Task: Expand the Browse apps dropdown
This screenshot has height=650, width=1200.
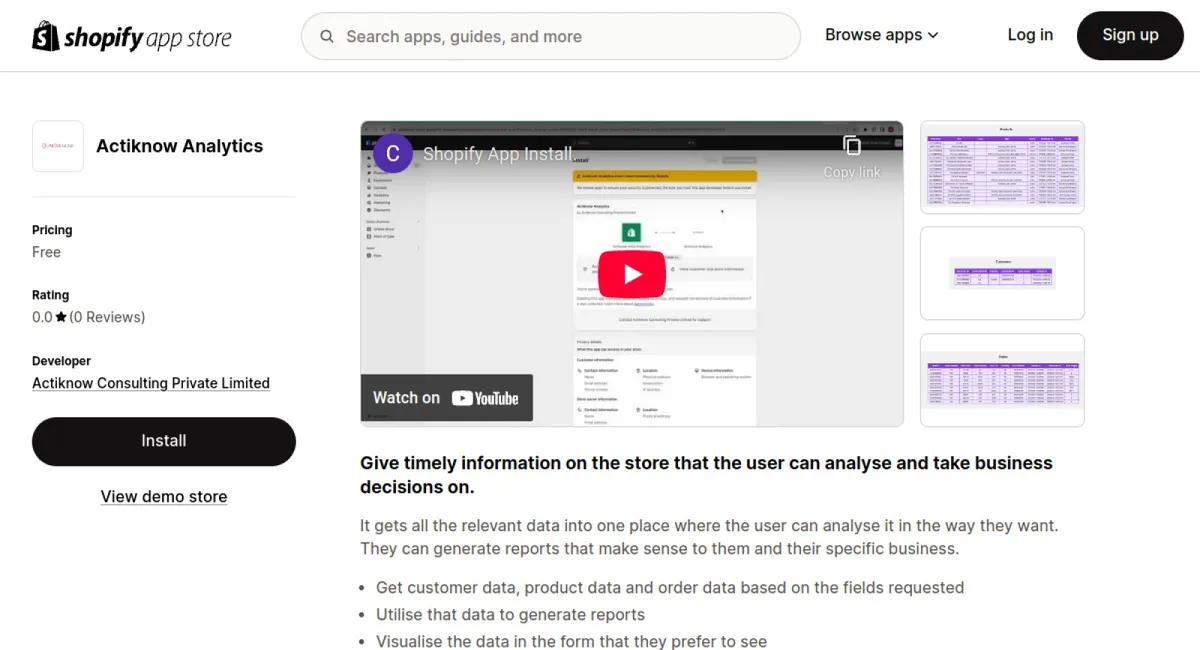Action: click(881, 35)
